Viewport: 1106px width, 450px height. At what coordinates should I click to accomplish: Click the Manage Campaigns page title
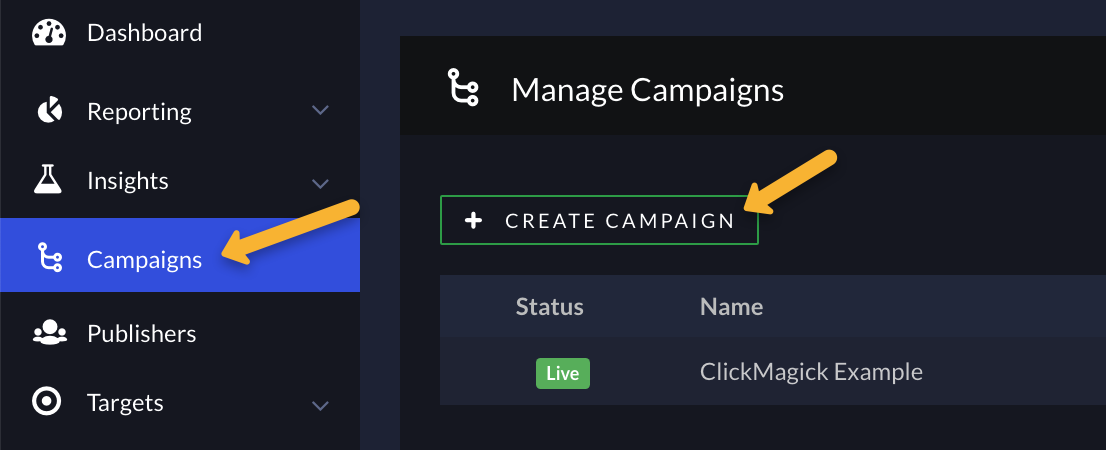648,90
